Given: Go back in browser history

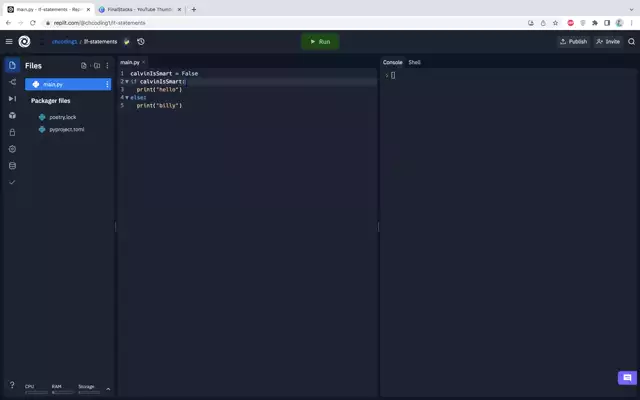Looking at the screenshot, I should 9,23.
